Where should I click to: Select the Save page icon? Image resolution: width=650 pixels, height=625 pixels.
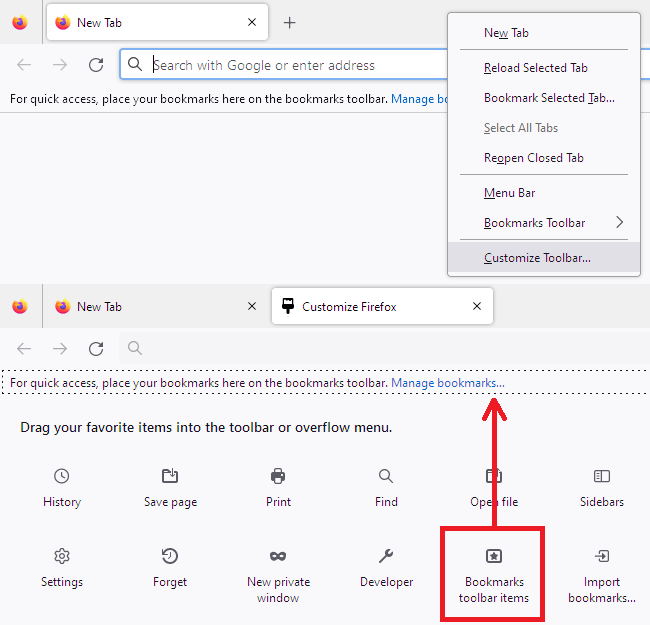coord(170,476)
